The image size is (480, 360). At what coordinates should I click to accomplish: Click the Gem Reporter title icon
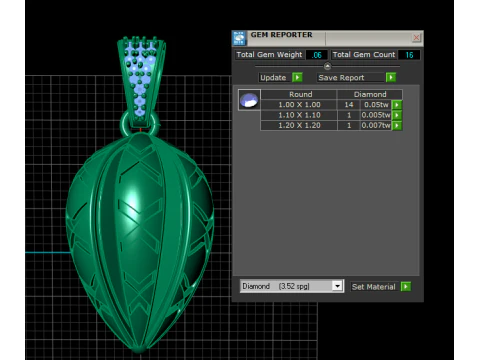coord(239,38)
